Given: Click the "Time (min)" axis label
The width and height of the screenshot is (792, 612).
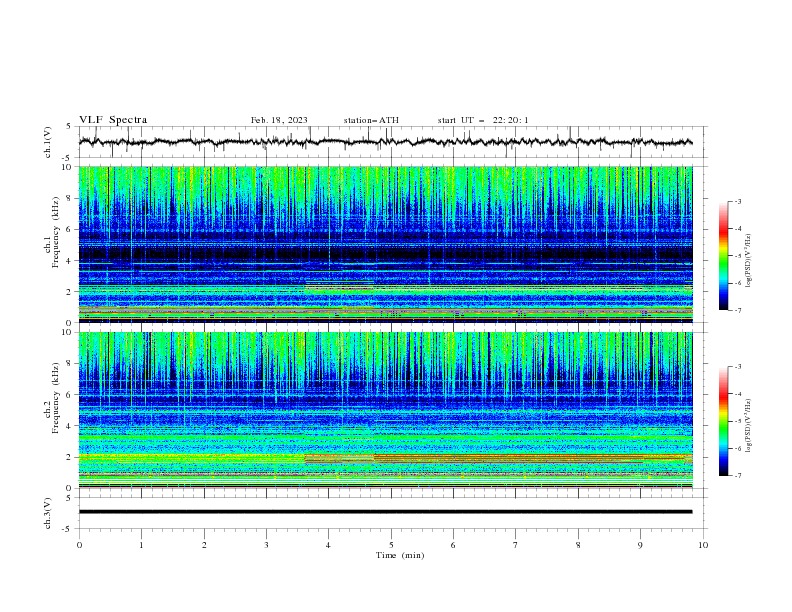Looking at the screenshot, I should [x=400, y=555].
